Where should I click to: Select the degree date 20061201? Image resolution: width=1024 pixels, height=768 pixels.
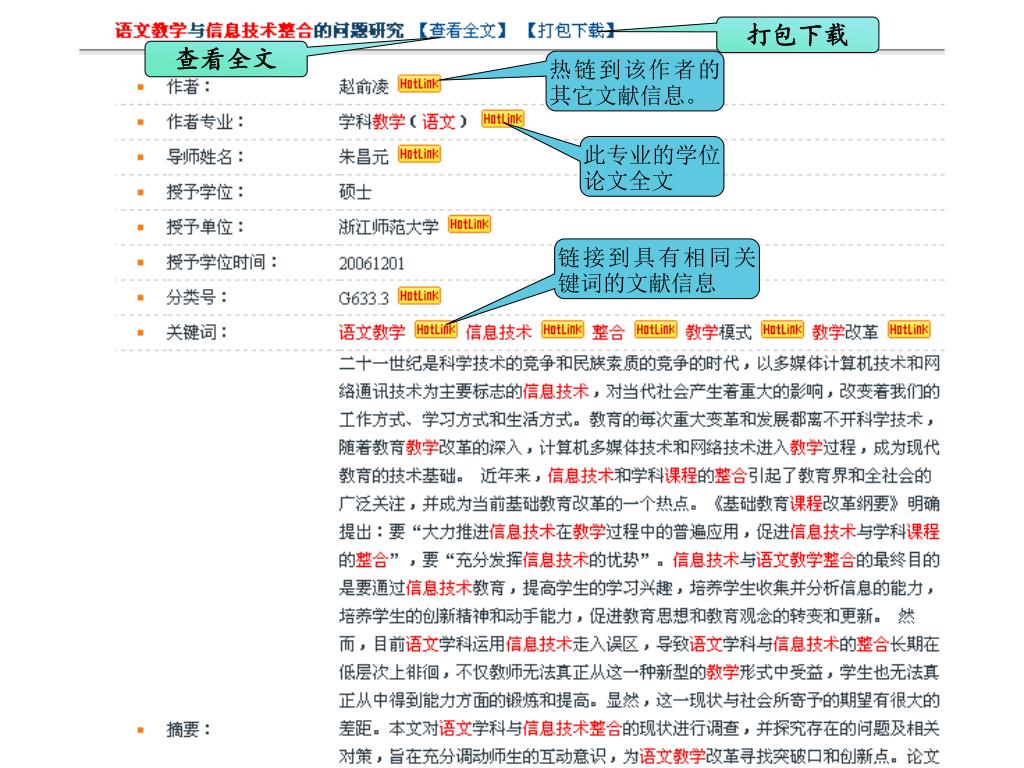point(372,263)
